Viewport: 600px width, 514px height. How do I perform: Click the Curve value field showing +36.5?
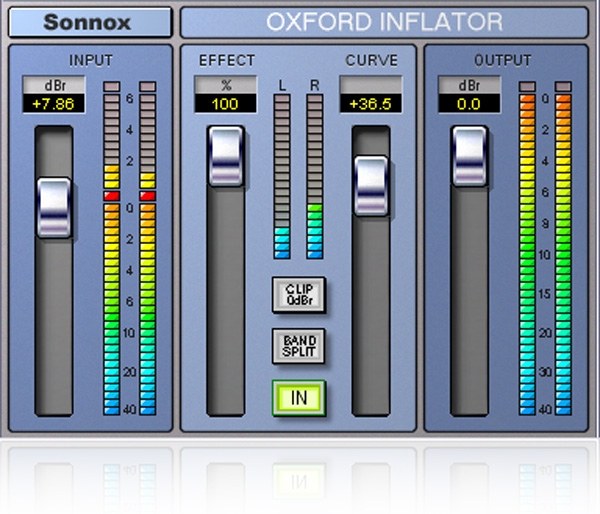coord(370,104)
